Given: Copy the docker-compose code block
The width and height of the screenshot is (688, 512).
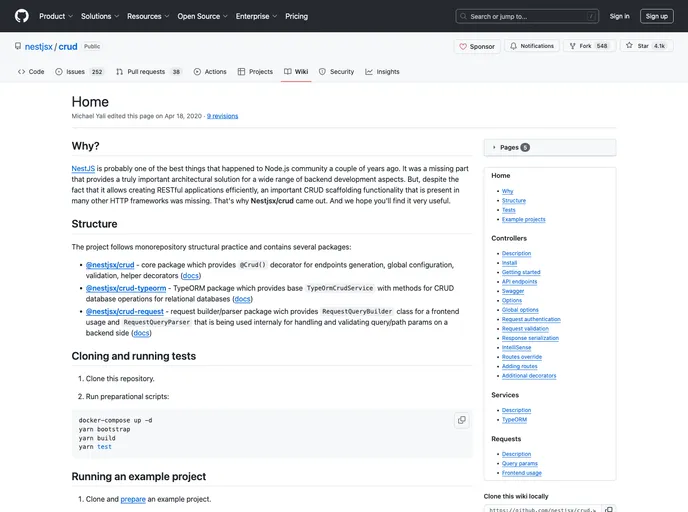Looking at the screenshot, I should click(x=462, y=420).
